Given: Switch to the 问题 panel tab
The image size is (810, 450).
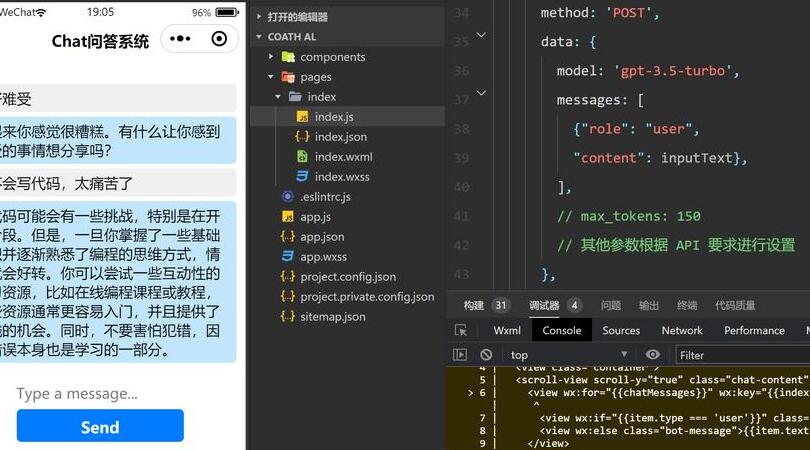Looking at the screenshot, I should (611, 305).
